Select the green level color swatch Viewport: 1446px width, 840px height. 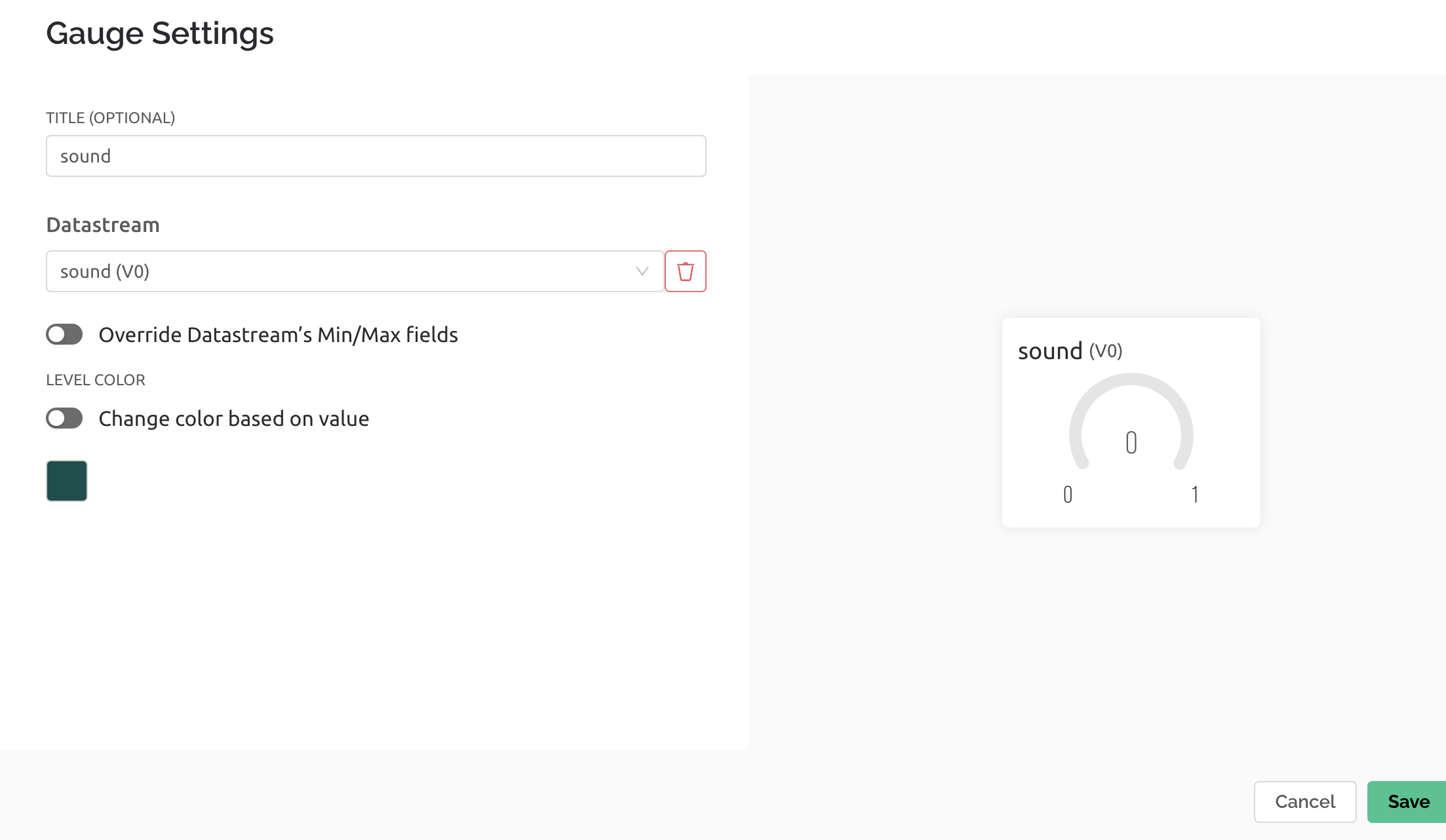click(x=66, y=481)
